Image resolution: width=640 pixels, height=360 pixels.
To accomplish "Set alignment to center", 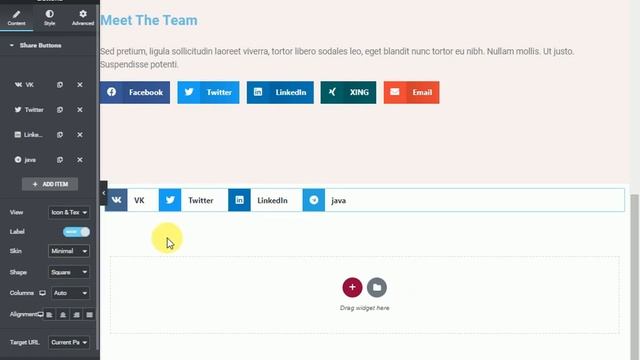I will [63, 315].
